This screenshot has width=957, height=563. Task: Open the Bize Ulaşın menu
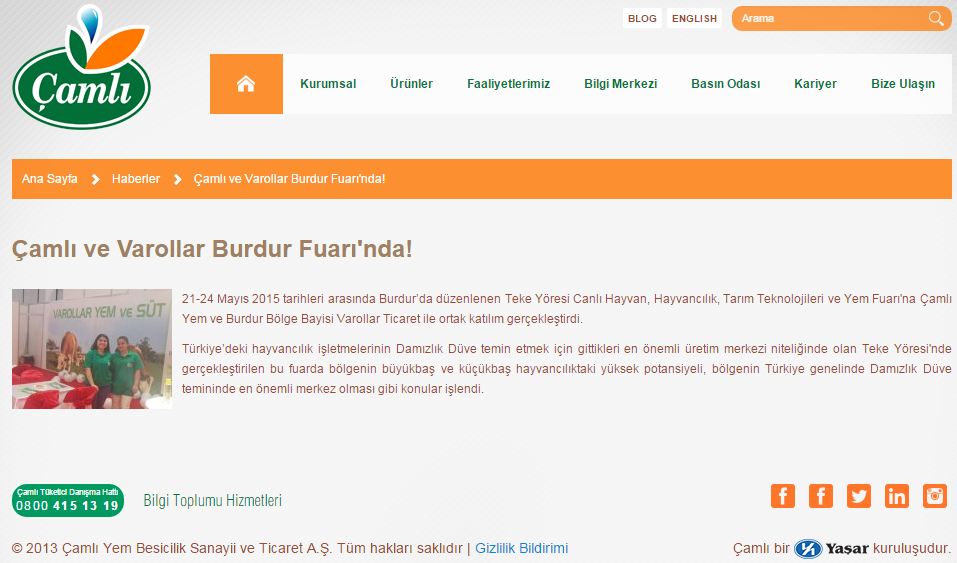[x=903, y=84]
